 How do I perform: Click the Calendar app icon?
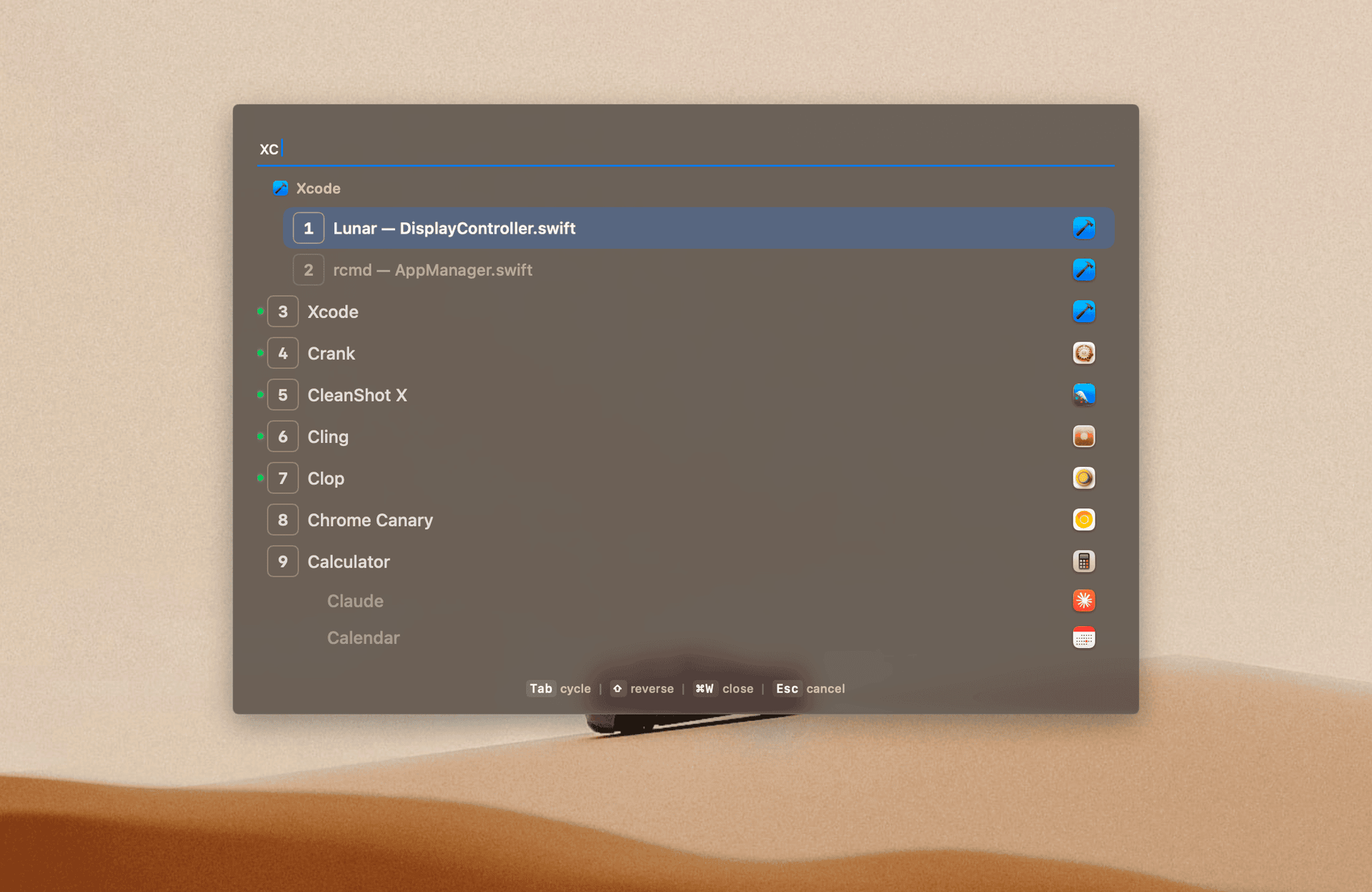(1083, 638)
